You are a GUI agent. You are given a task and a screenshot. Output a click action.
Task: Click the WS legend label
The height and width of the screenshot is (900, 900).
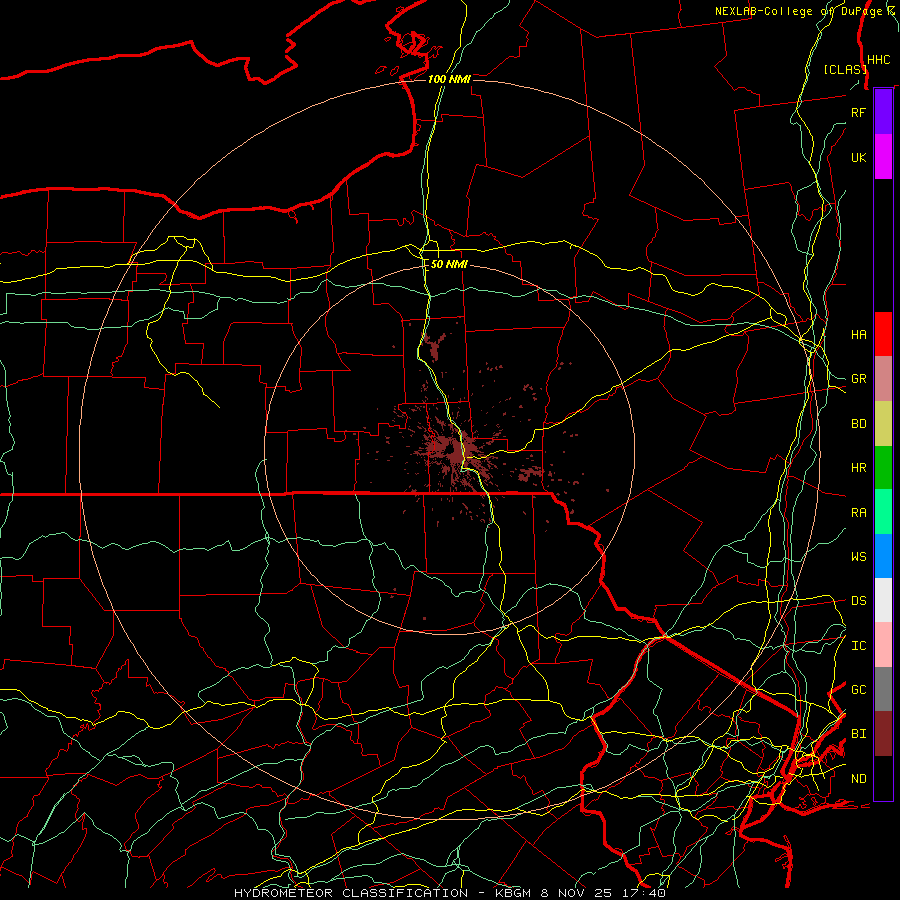pyautogui.click(x=858, y=556)
